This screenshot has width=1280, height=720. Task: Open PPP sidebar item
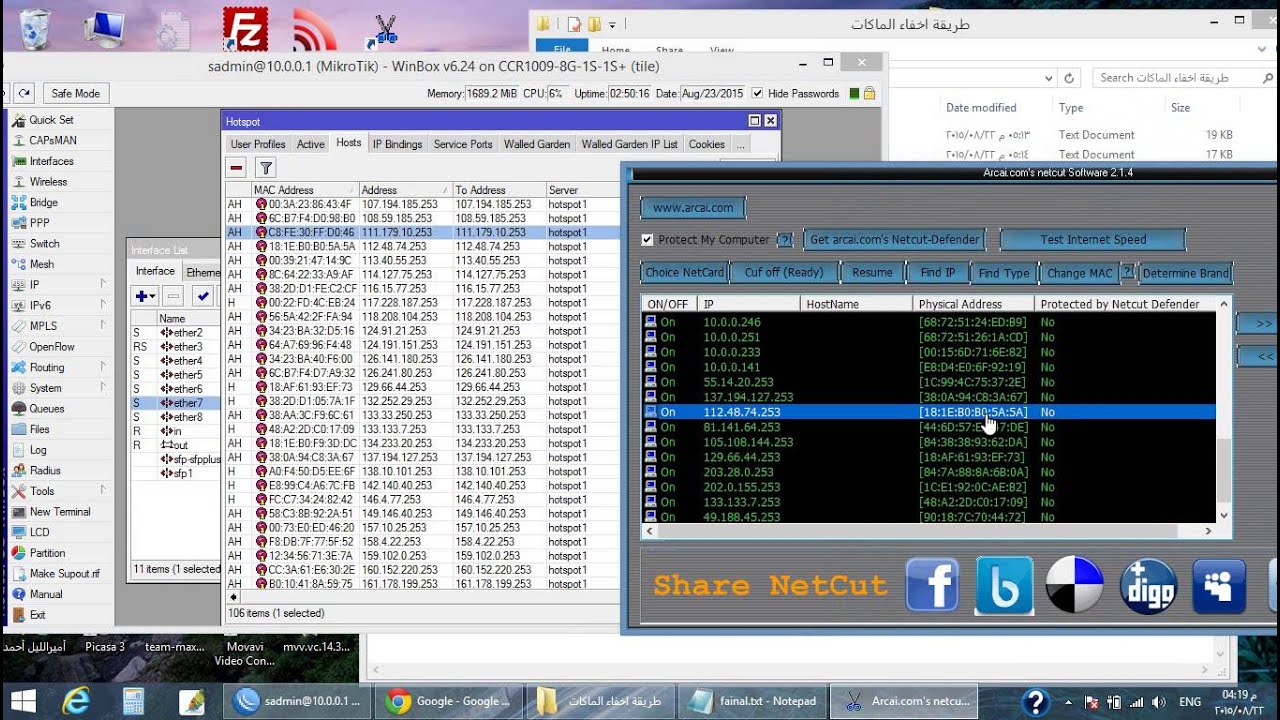point(39,223)
